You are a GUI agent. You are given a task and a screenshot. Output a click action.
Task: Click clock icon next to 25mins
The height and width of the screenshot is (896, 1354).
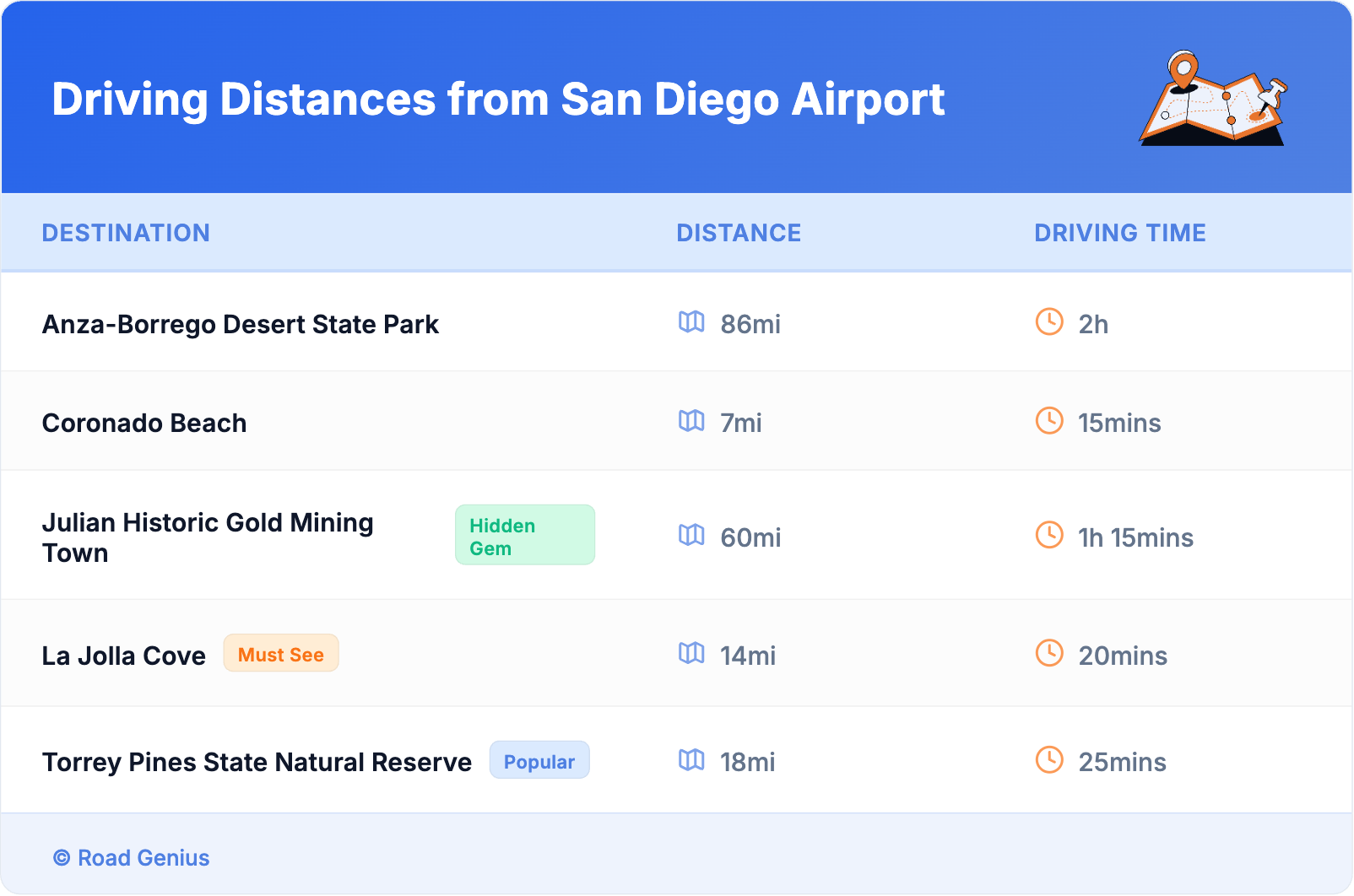pyautogui.click(x=1049, y=761)
